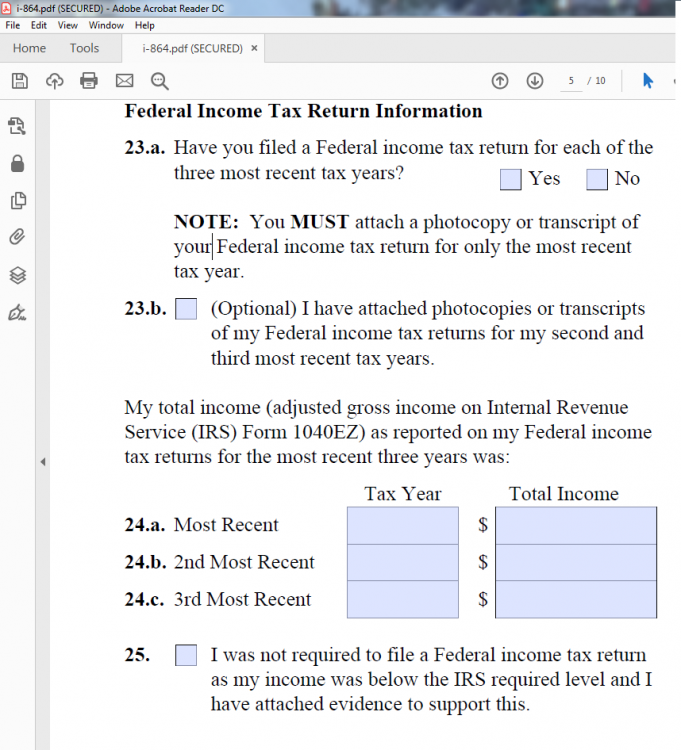The height and width of the screenshot is (750, 681).
Task: Open the export pages sidebar icon
Action: click(17, 126)
